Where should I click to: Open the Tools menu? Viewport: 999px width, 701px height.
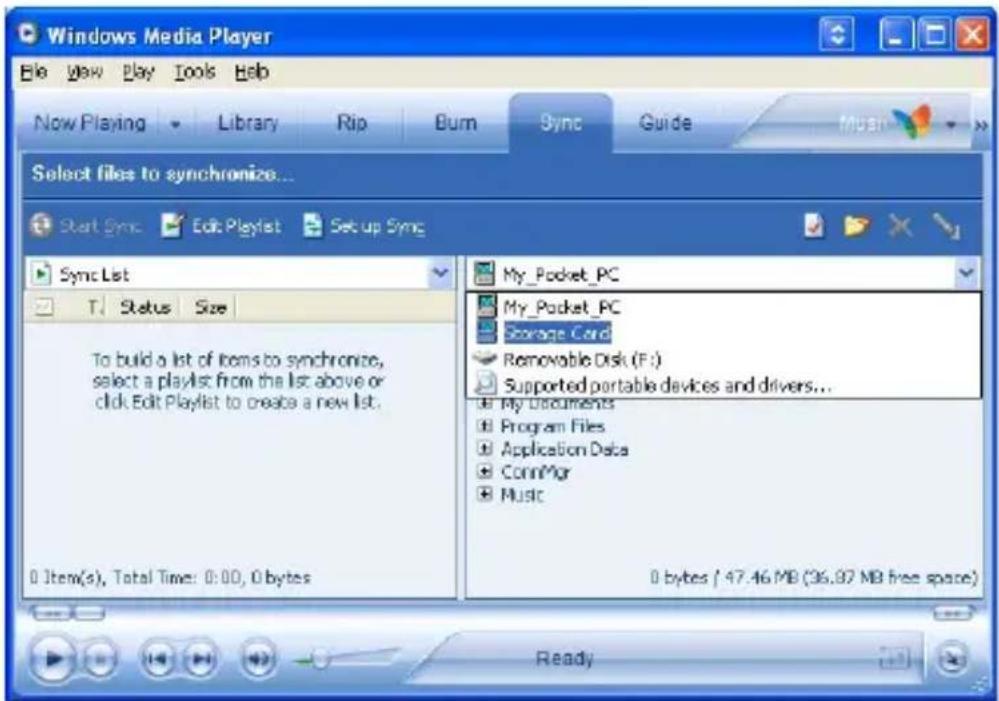pos(195,71)
